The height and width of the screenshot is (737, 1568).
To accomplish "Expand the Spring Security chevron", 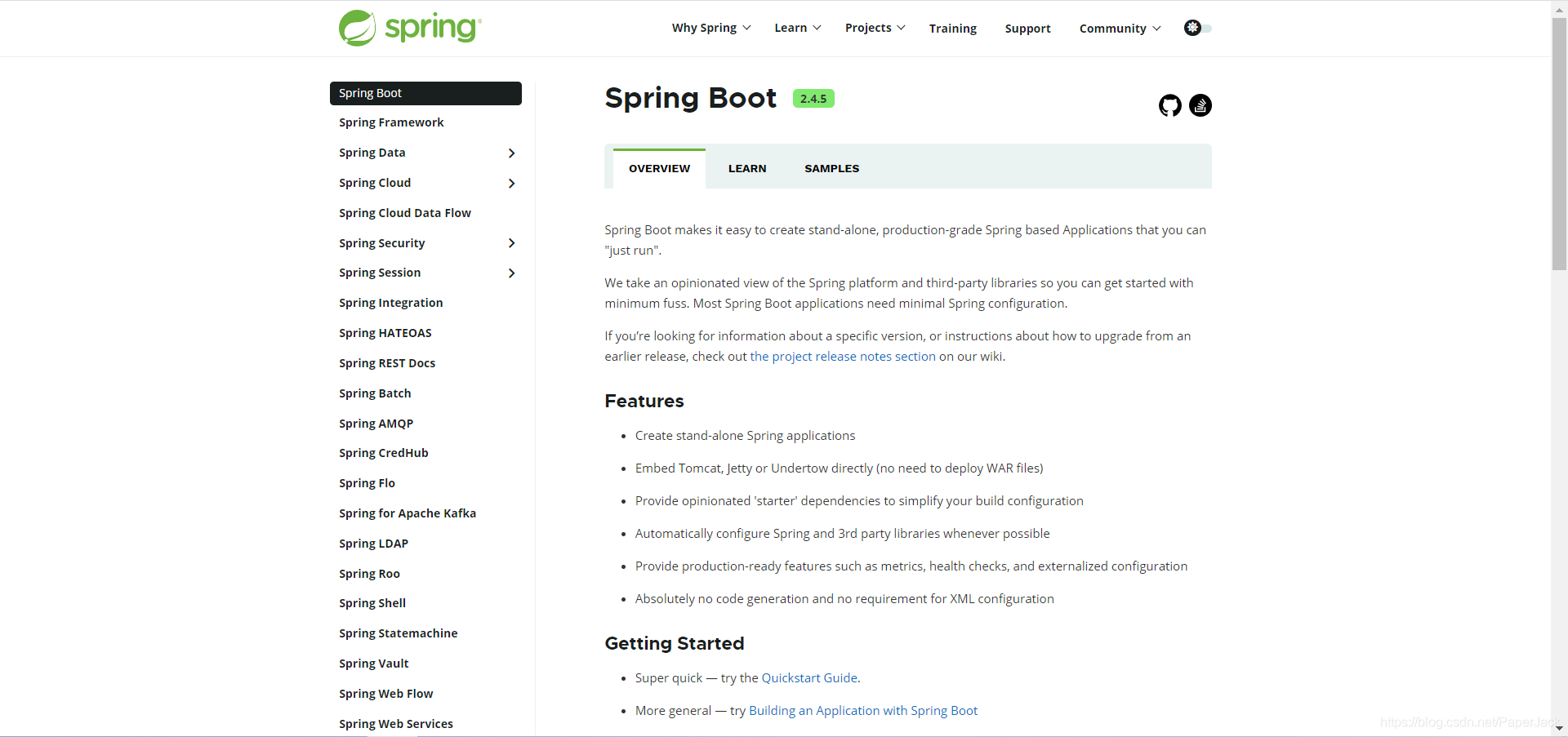I will click(x=512, y=243).
